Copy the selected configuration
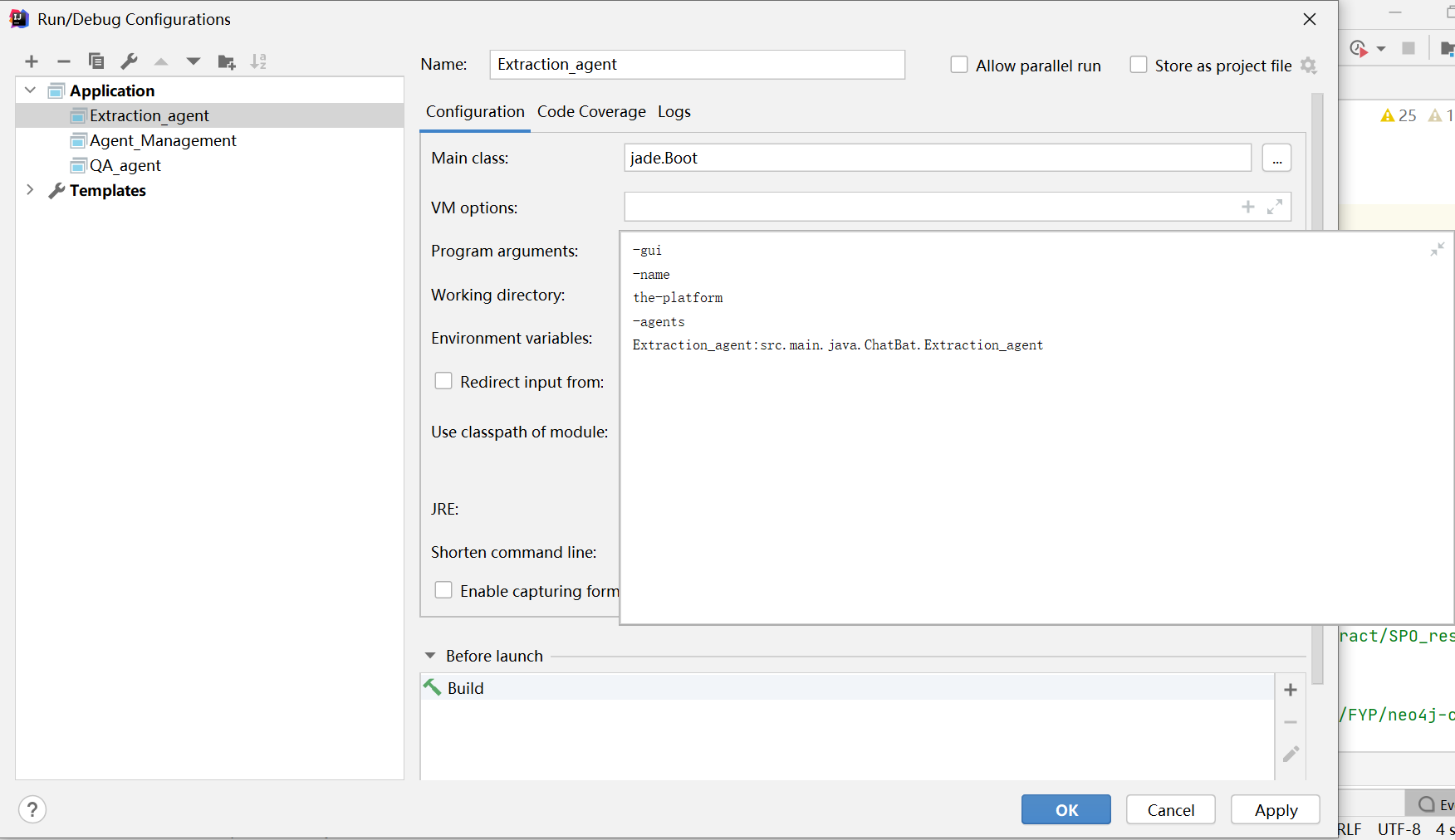The width and height of the screenshot is (1455, 840). (96, 61)
